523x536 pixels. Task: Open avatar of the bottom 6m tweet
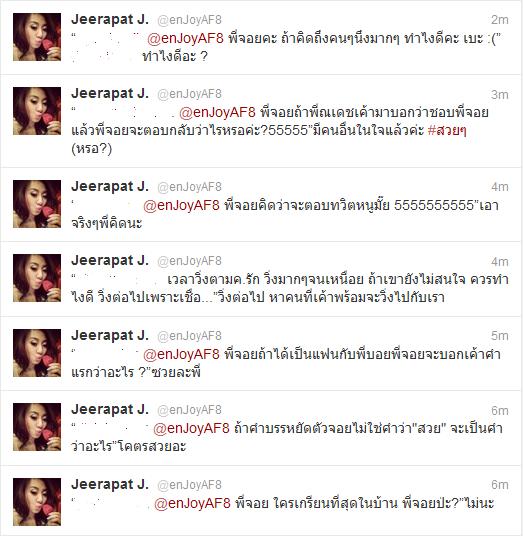[37, 502]
